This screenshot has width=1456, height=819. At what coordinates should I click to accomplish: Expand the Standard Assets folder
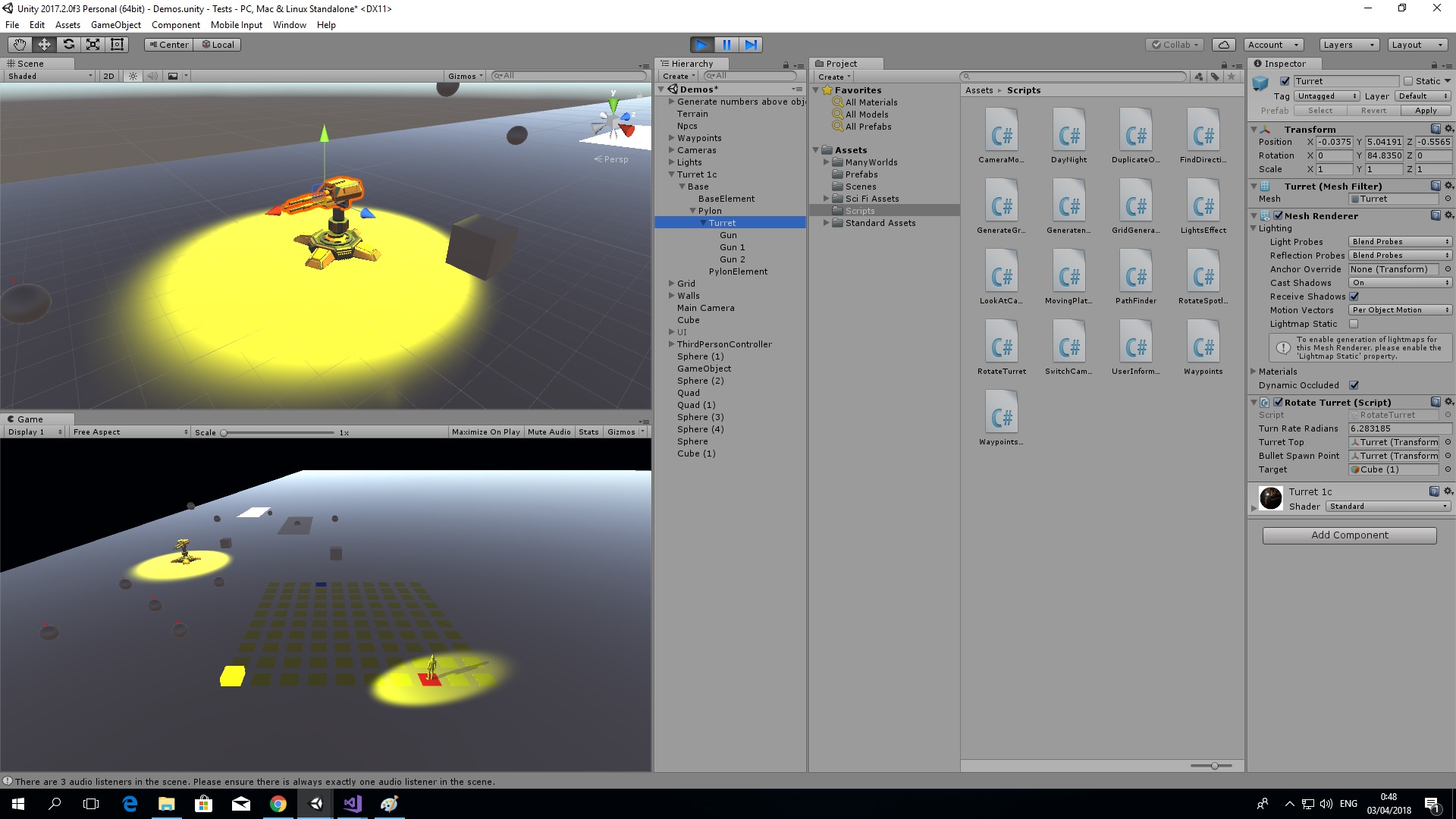827,223
